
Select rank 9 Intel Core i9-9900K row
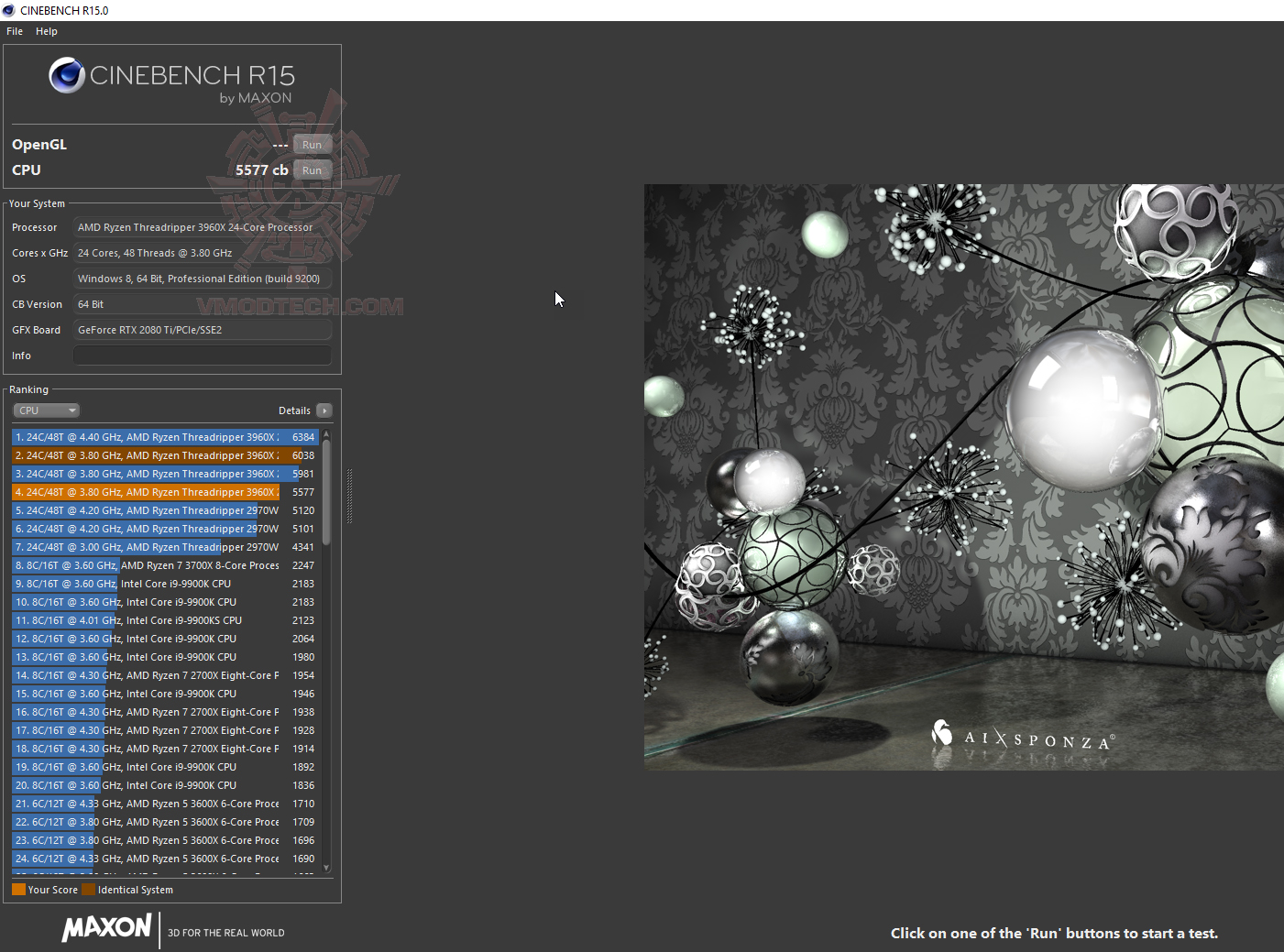(x=165, y=584)
